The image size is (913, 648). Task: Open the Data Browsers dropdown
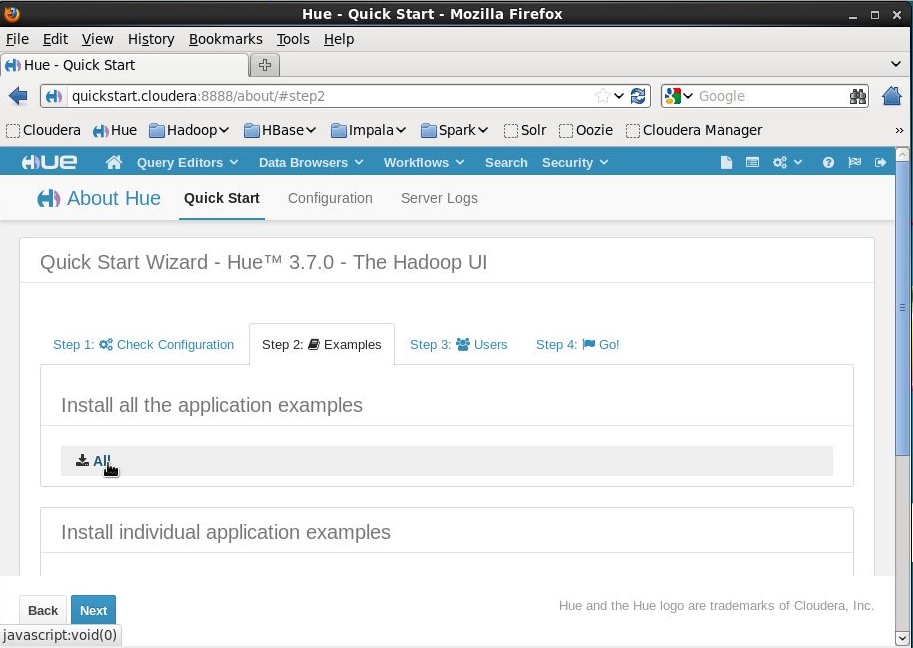point(311,162)
